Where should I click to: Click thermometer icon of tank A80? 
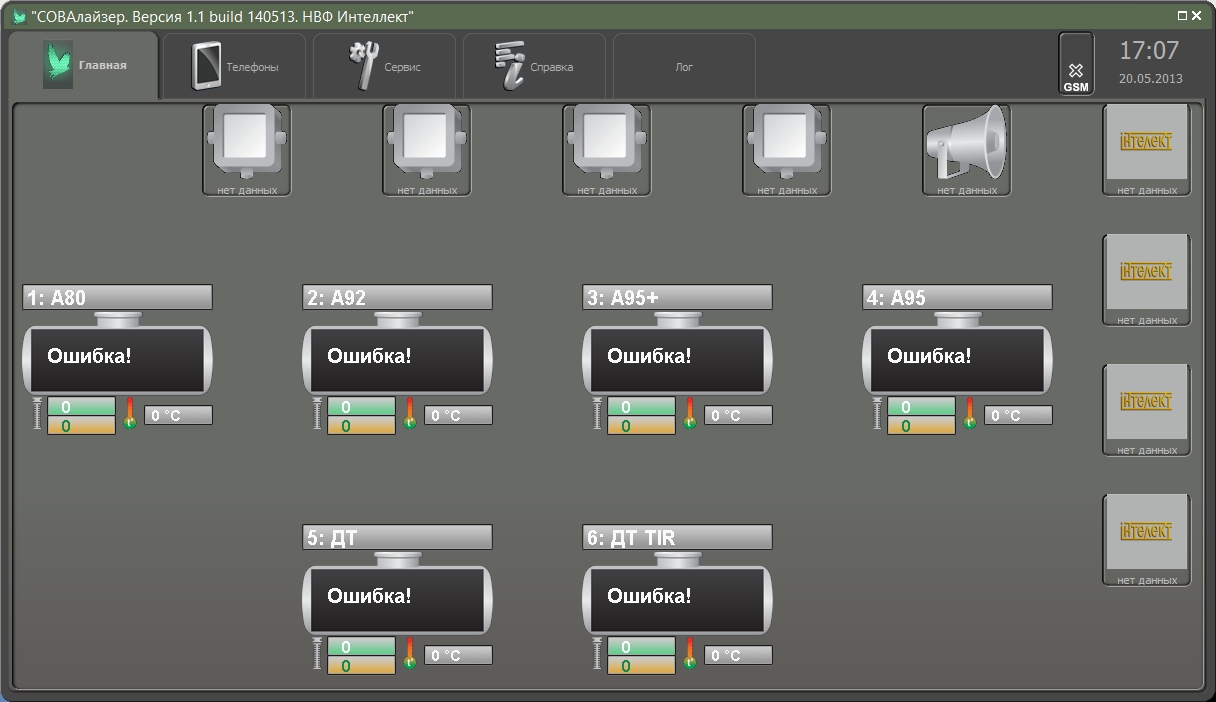130,413
